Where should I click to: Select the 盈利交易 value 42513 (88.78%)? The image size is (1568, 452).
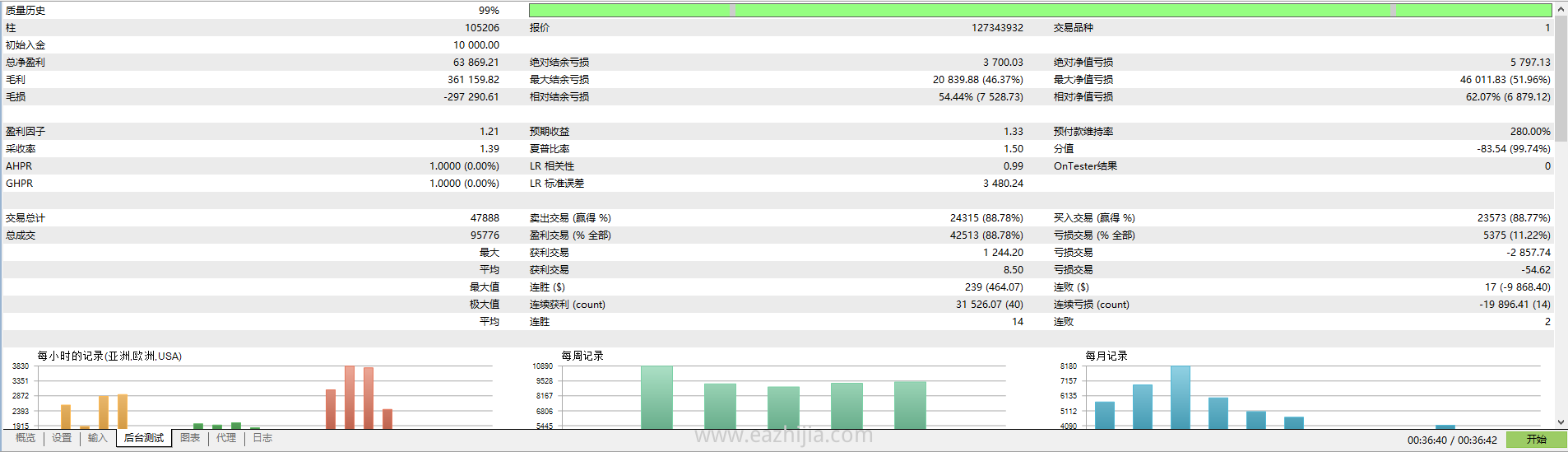pos(986,235)
